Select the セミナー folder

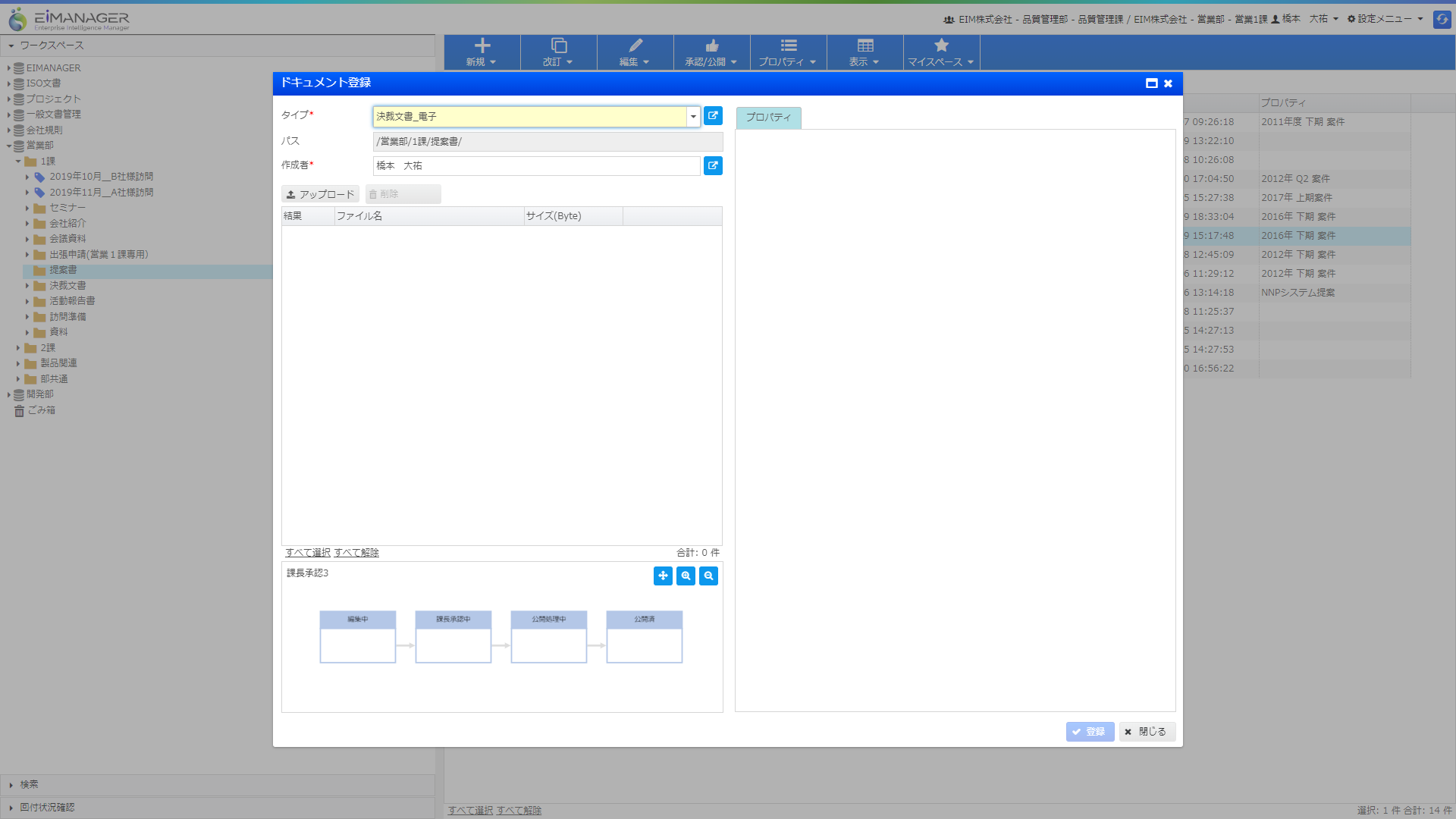pos(67,208)
